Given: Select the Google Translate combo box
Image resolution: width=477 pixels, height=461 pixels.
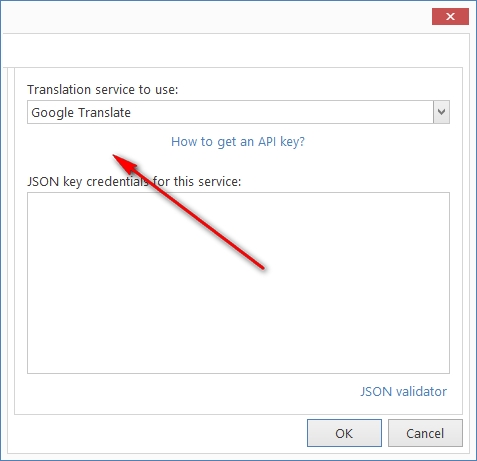Looking at the screenshot, I should 238,112.
